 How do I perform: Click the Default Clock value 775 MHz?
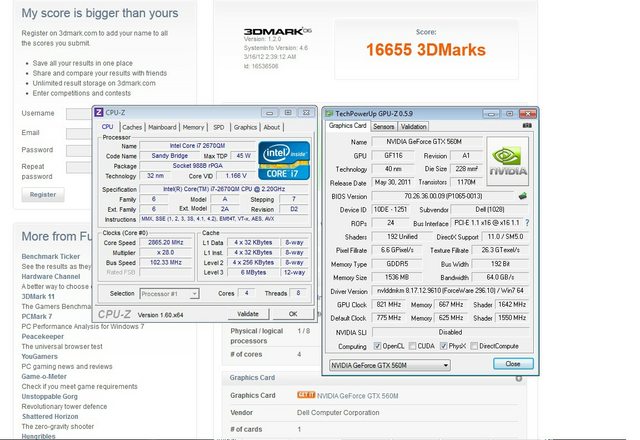pyautogui.click(x=389, y=318)
